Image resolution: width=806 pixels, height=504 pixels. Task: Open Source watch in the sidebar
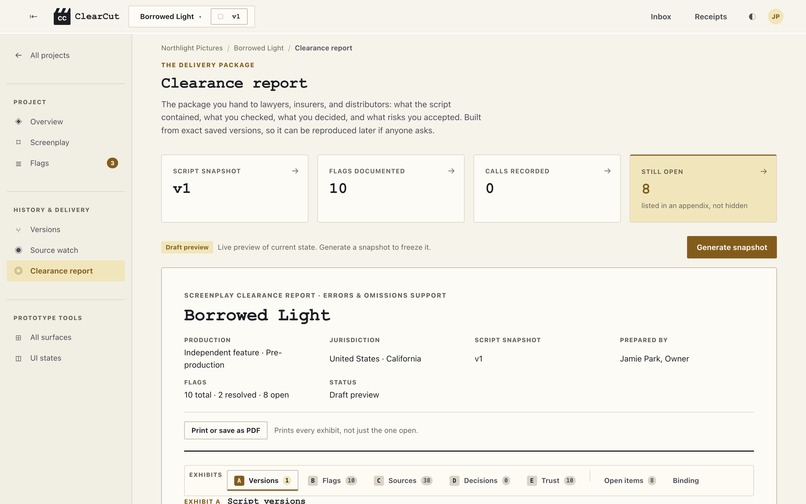point(66,250)
